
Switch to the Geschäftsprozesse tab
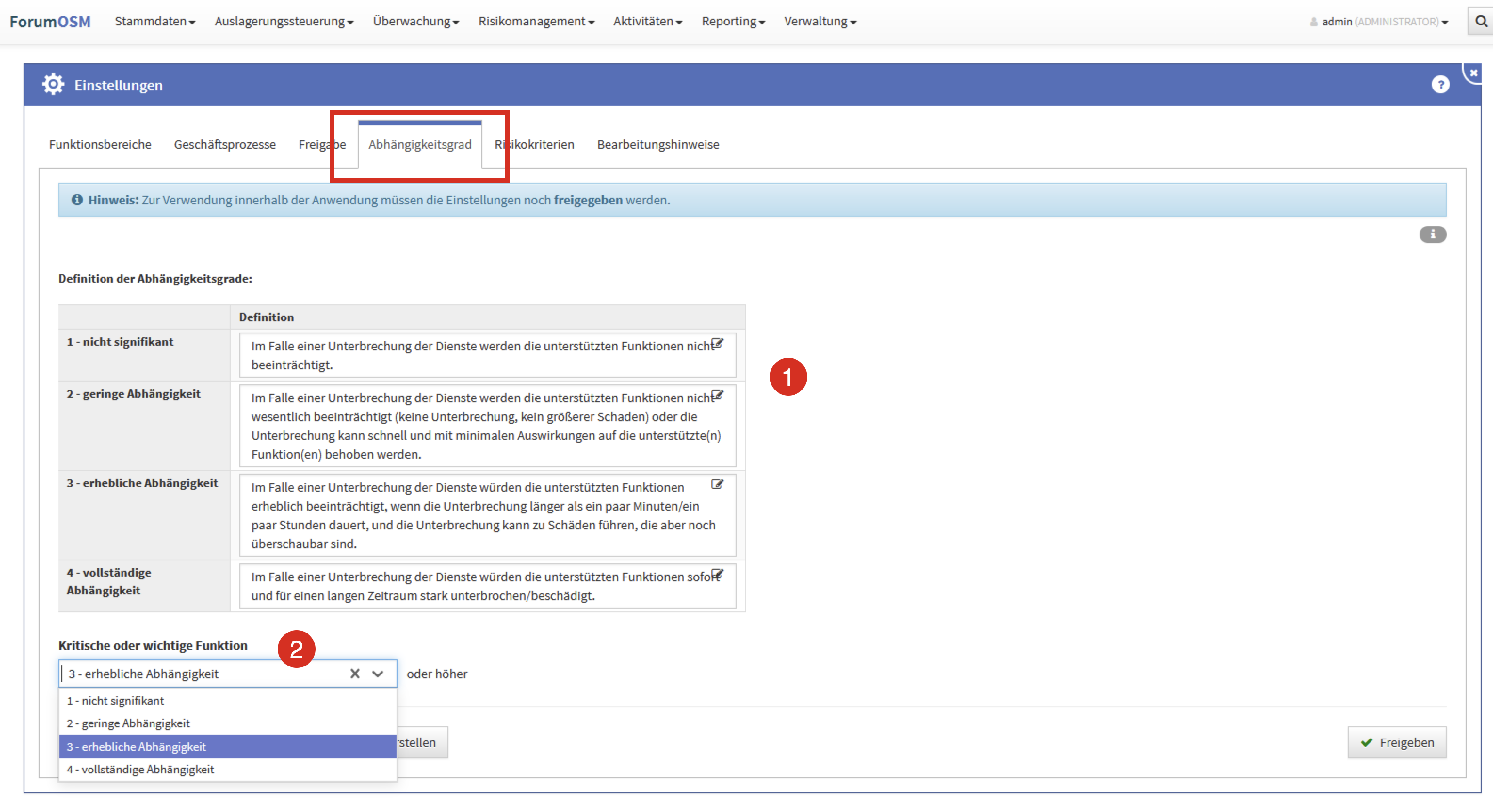[x=225, y=144]
